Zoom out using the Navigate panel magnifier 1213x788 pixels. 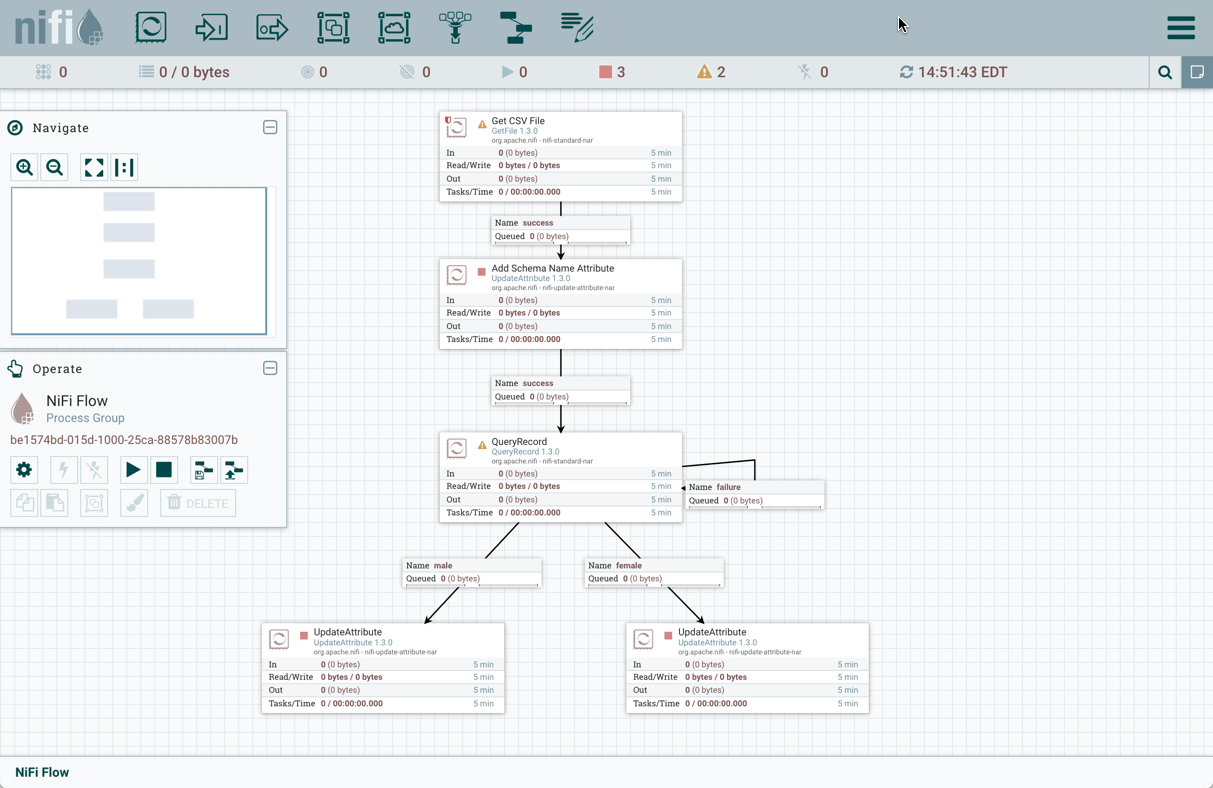pos(54,167)
